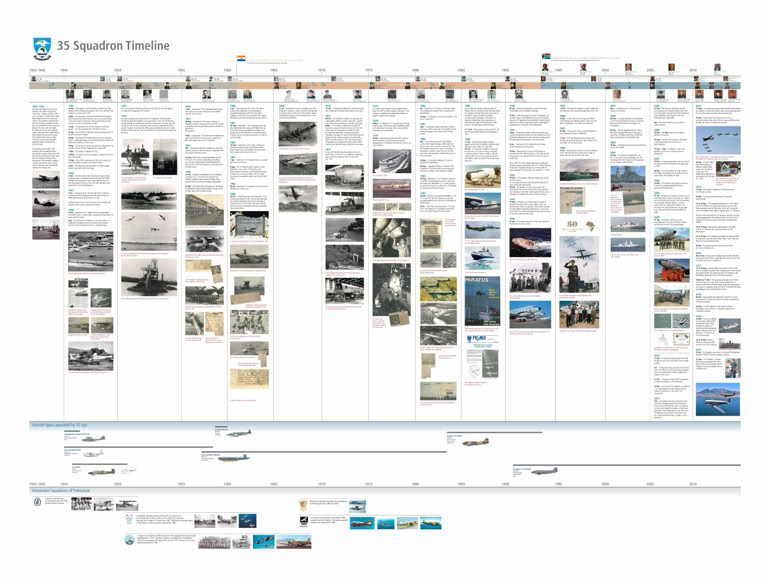Select the 1960 marker on the top timeline

point(228,70)
